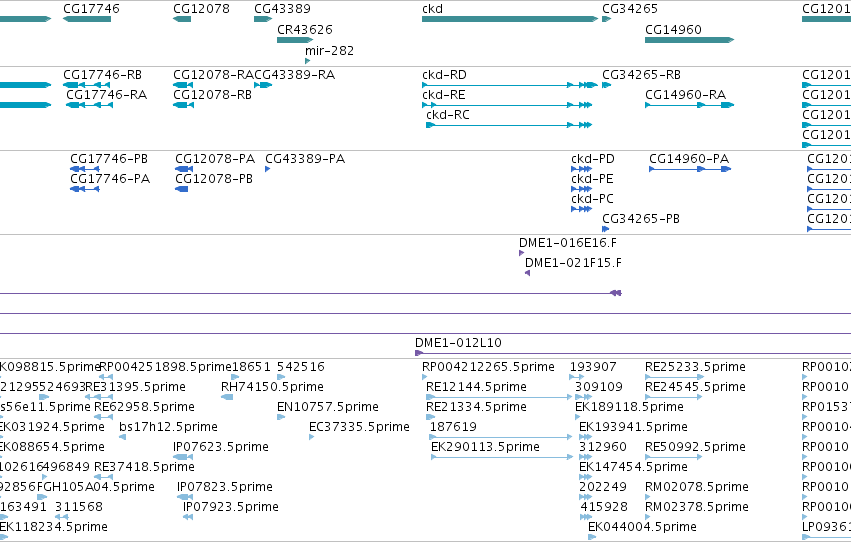851x542 pixels.
Task: Click the DME1-021F15.F purple arrow
Action: point(528,273)
